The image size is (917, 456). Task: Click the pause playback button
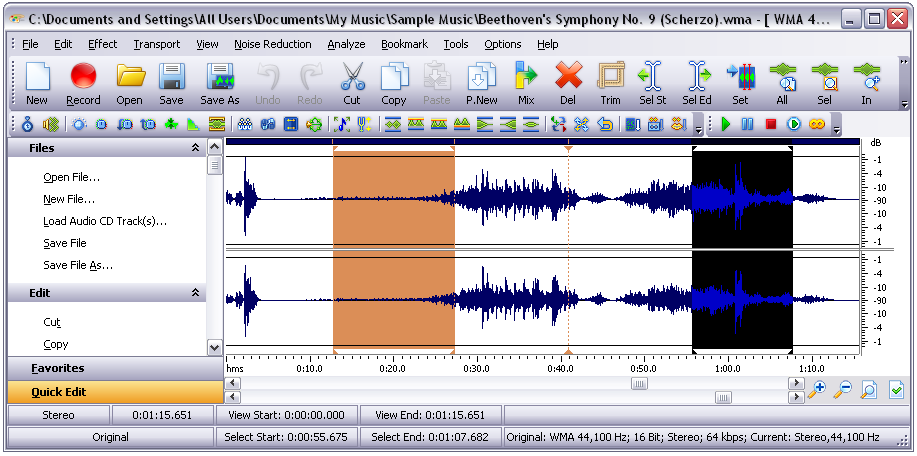pyautogui.click(x=747, y=124)
